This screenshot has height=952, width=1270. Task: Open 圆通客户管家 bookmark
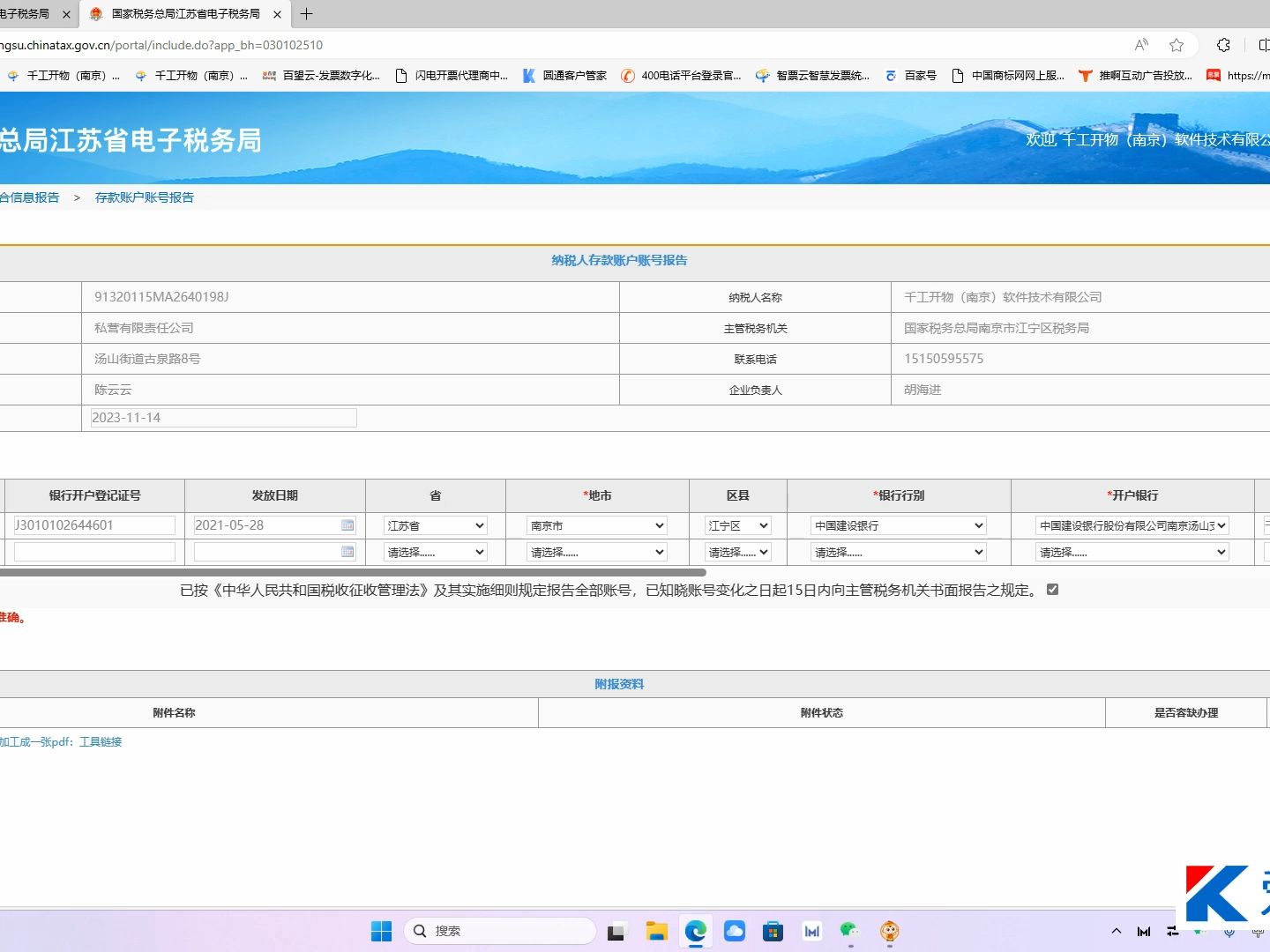point(564,76)
